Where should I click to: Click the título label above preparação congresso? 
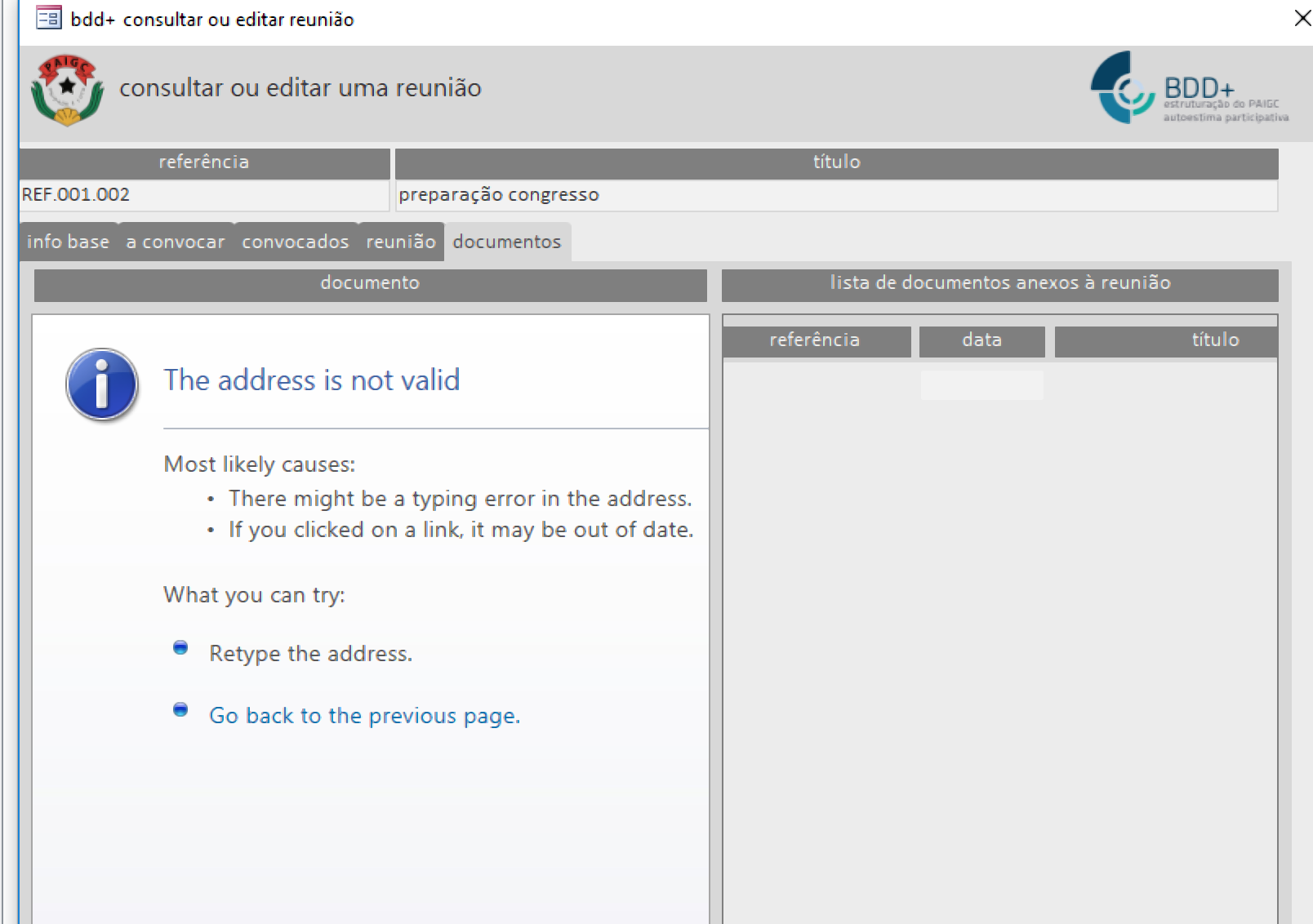pos(836,162)
